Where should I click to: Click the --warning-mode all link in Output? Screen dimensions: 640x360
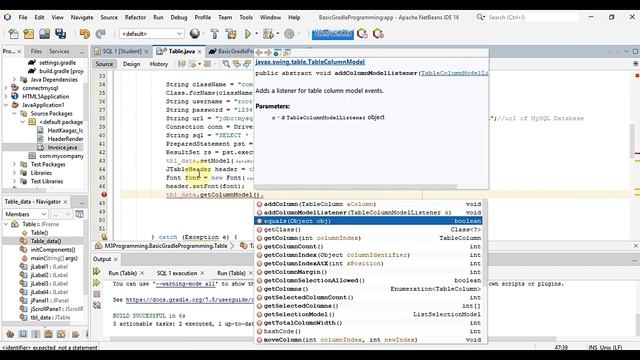[x=185, y=284]
